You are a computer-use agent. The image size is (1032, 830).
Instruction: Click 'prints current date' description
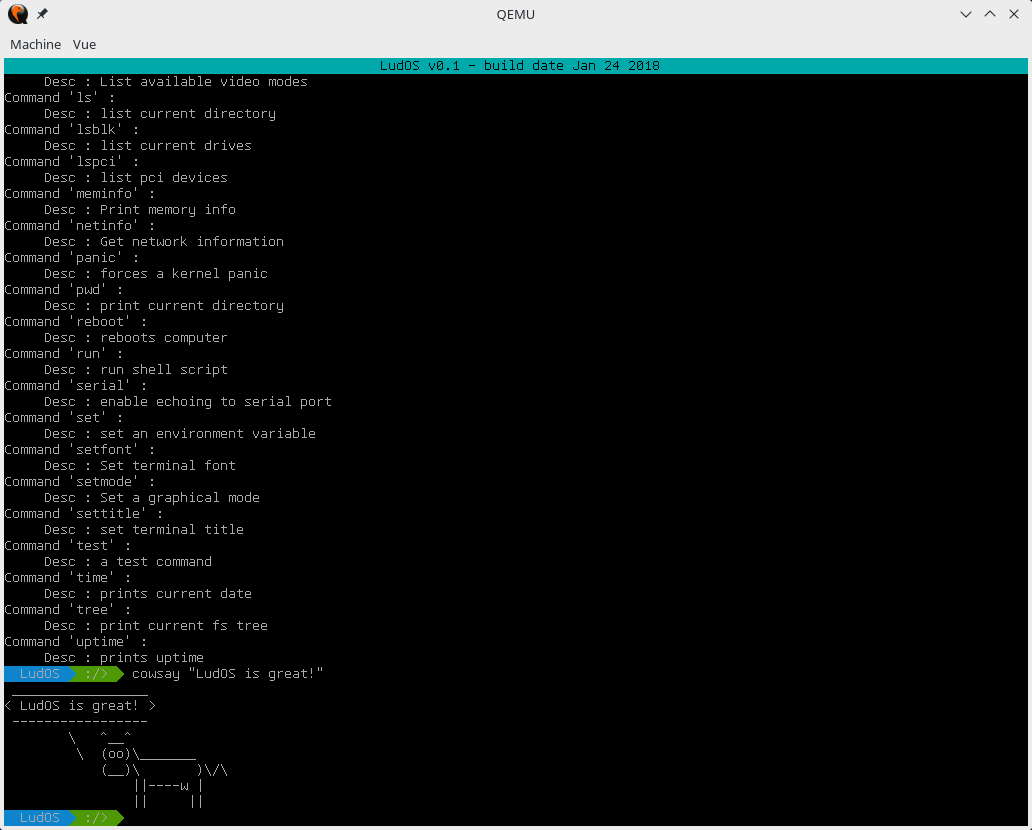click(x=176, y=593)
